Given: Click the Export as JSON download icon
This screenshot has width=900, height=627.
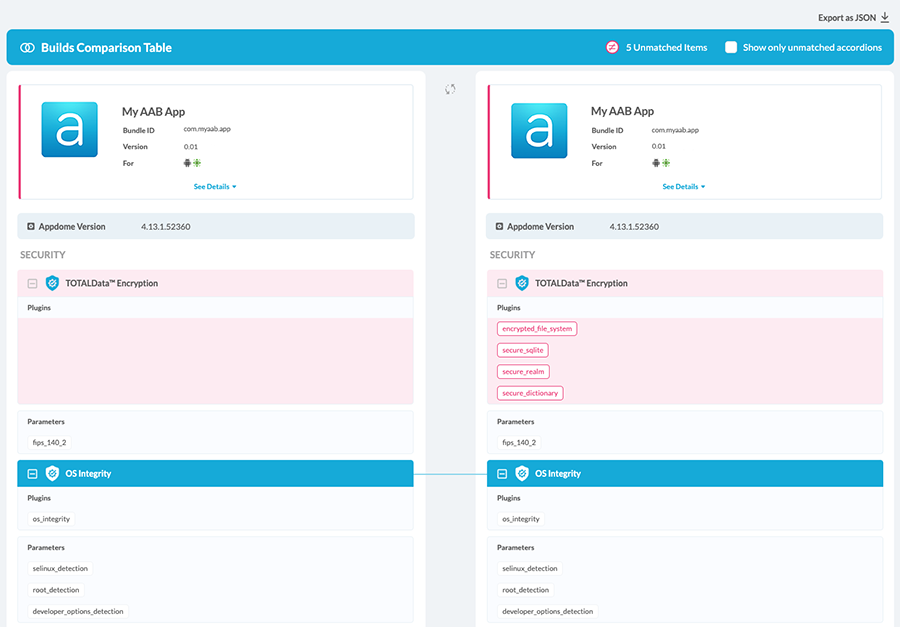Looking at the screenshot, I should point(885,17).
